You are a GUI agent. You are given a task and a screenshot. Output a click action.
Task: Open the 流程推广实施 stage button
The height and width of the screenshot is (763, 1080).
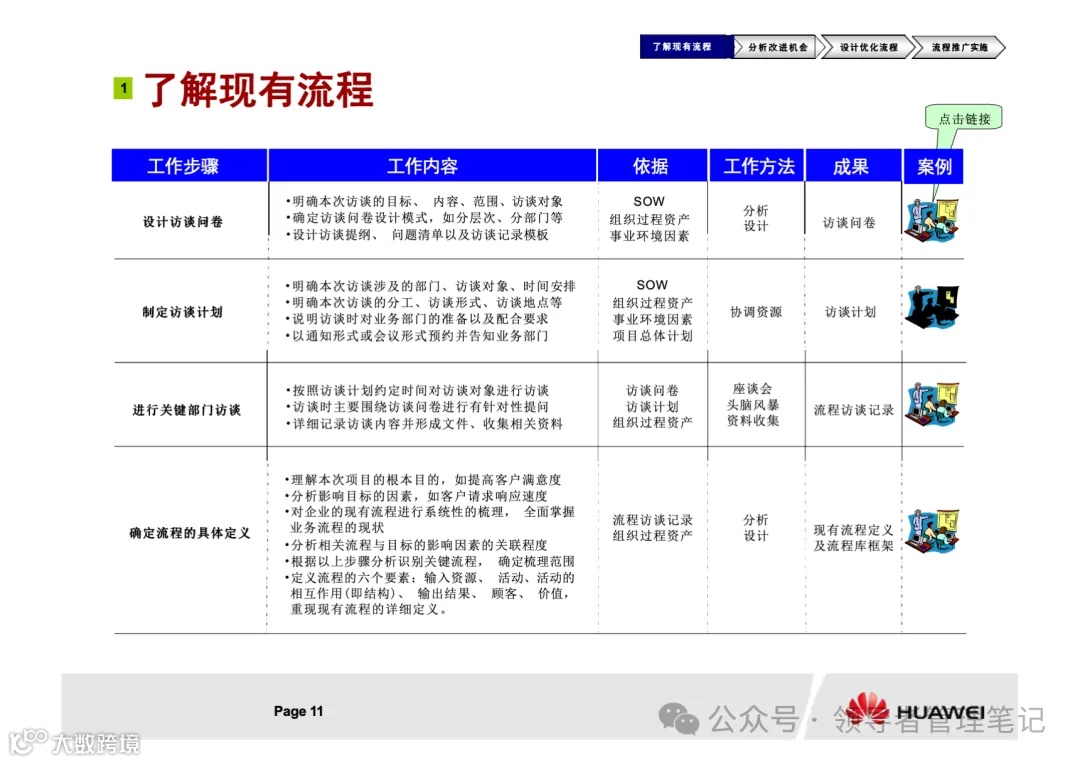point(962,46)
